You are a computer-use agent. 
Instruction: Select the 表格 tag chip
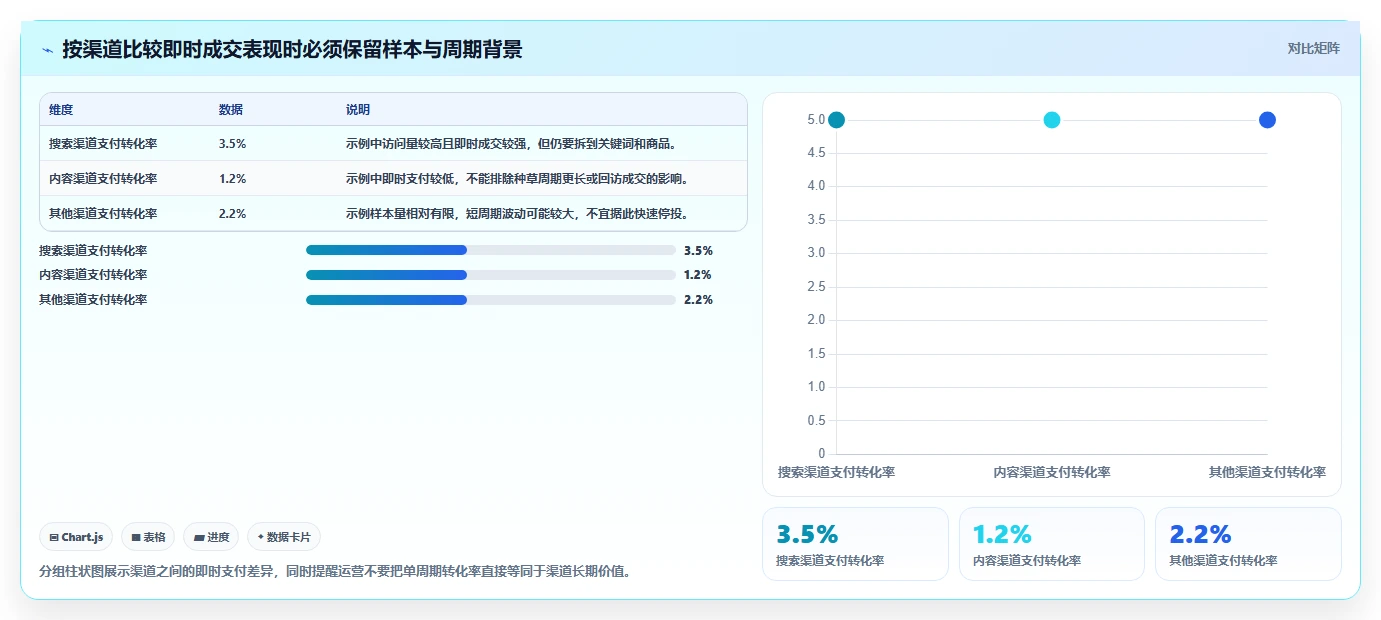coord(148,537)
